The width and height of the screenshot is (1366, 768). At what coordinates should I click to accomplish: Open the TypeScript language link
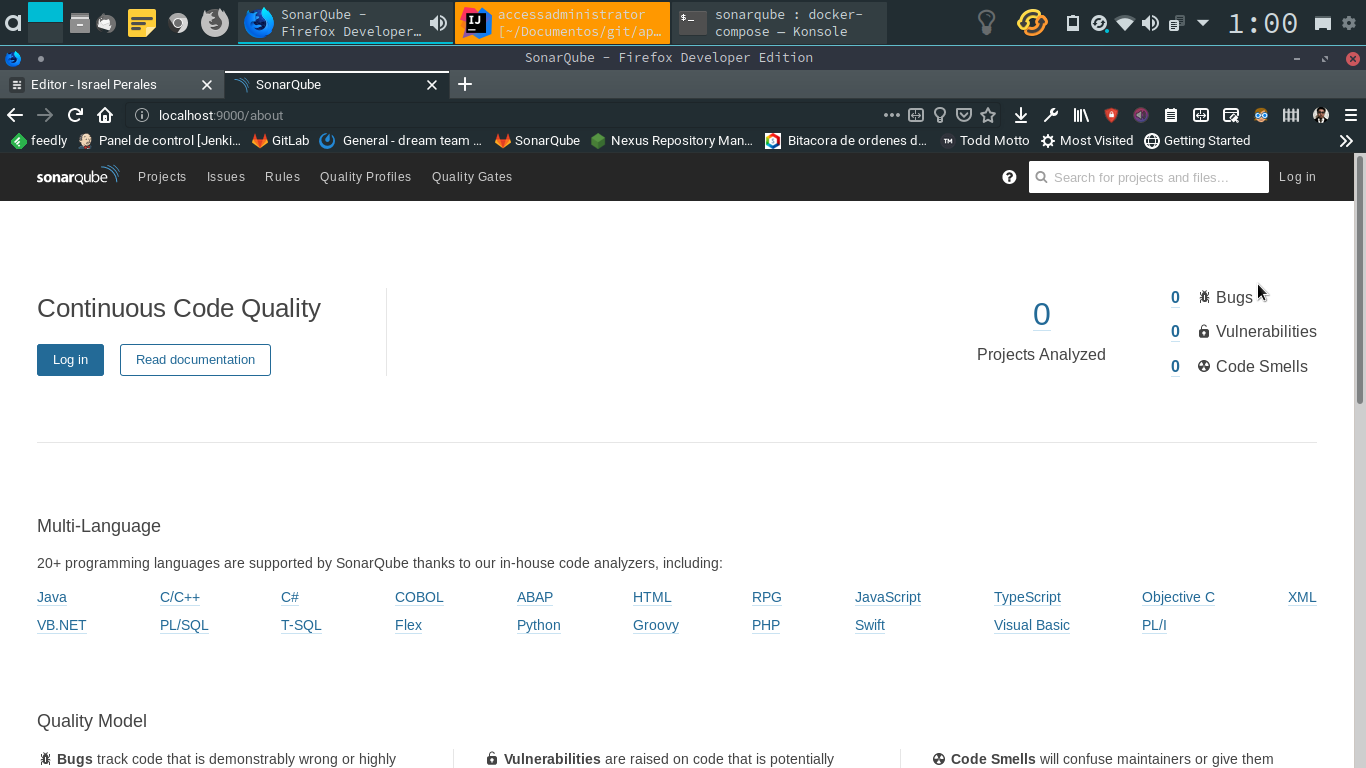[x=1027, y=597]
